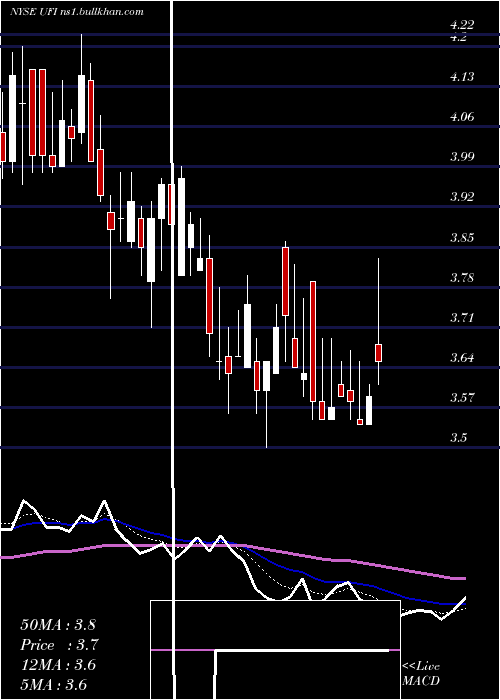This screenshot has height=700, width=500.
Task: Click the 3.85 price axis label
Action: click(462, 237)
